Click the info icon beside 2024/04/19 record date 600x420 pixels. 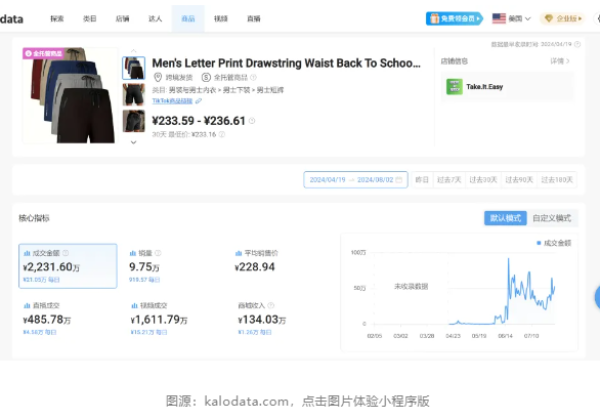[577, 44]
